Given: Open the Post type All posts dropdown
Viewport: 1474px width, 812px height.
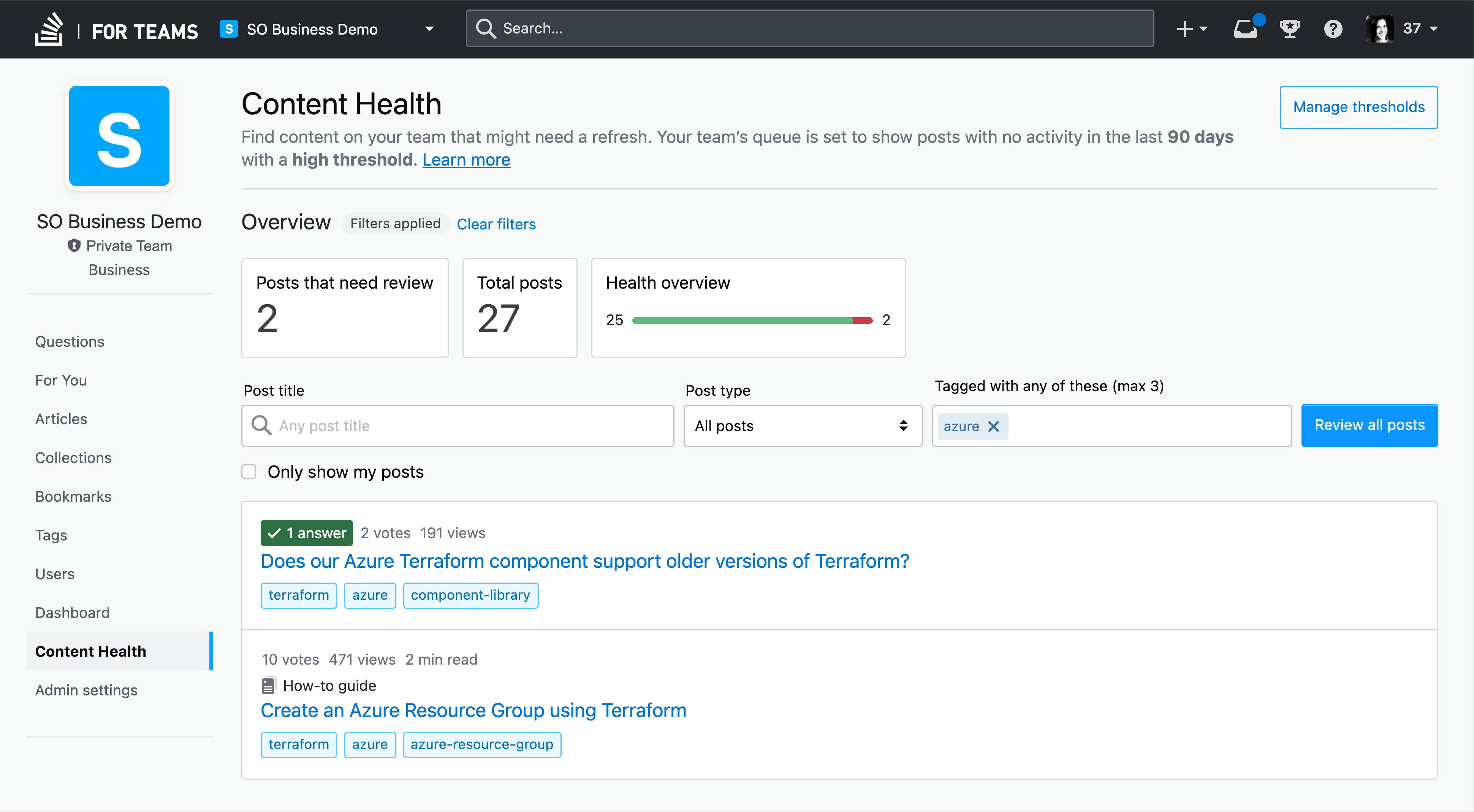Looking at the screenshot, I should coord(802,426).
